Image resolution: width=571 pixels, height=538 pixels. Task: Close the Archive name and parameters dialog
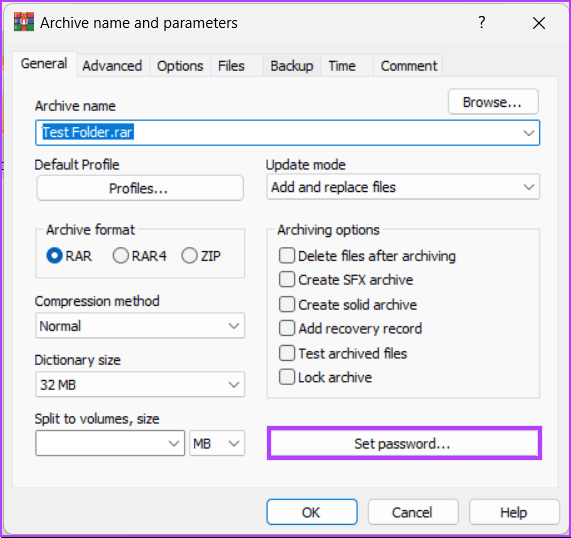(x=539, y=23)
